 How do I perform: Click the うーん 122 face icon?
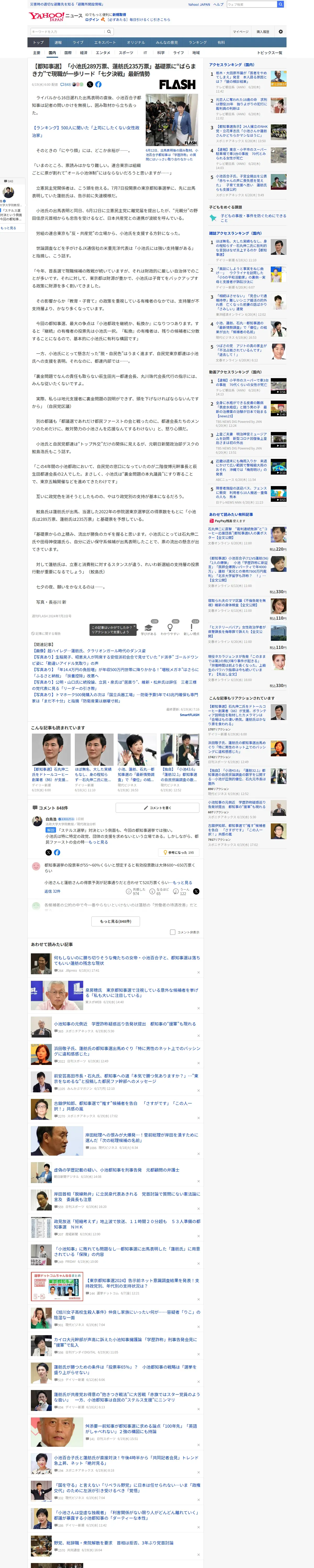pos(176,891)
